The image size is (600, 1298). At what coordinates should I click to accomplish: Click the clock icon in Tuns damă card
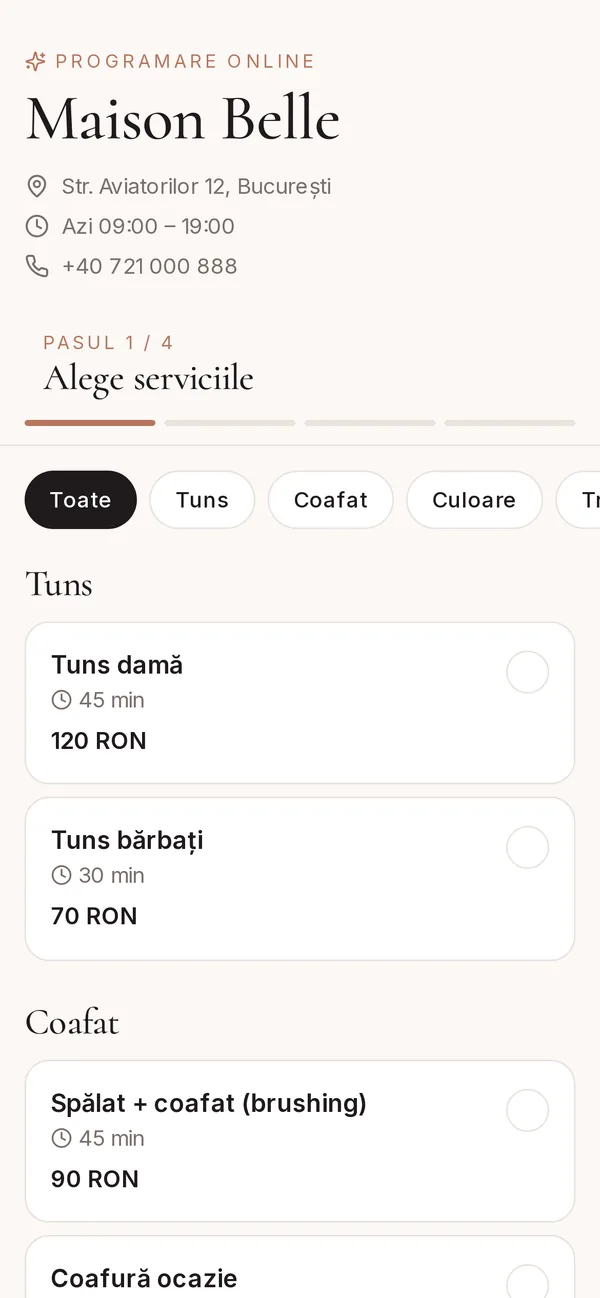click(62, 700)
